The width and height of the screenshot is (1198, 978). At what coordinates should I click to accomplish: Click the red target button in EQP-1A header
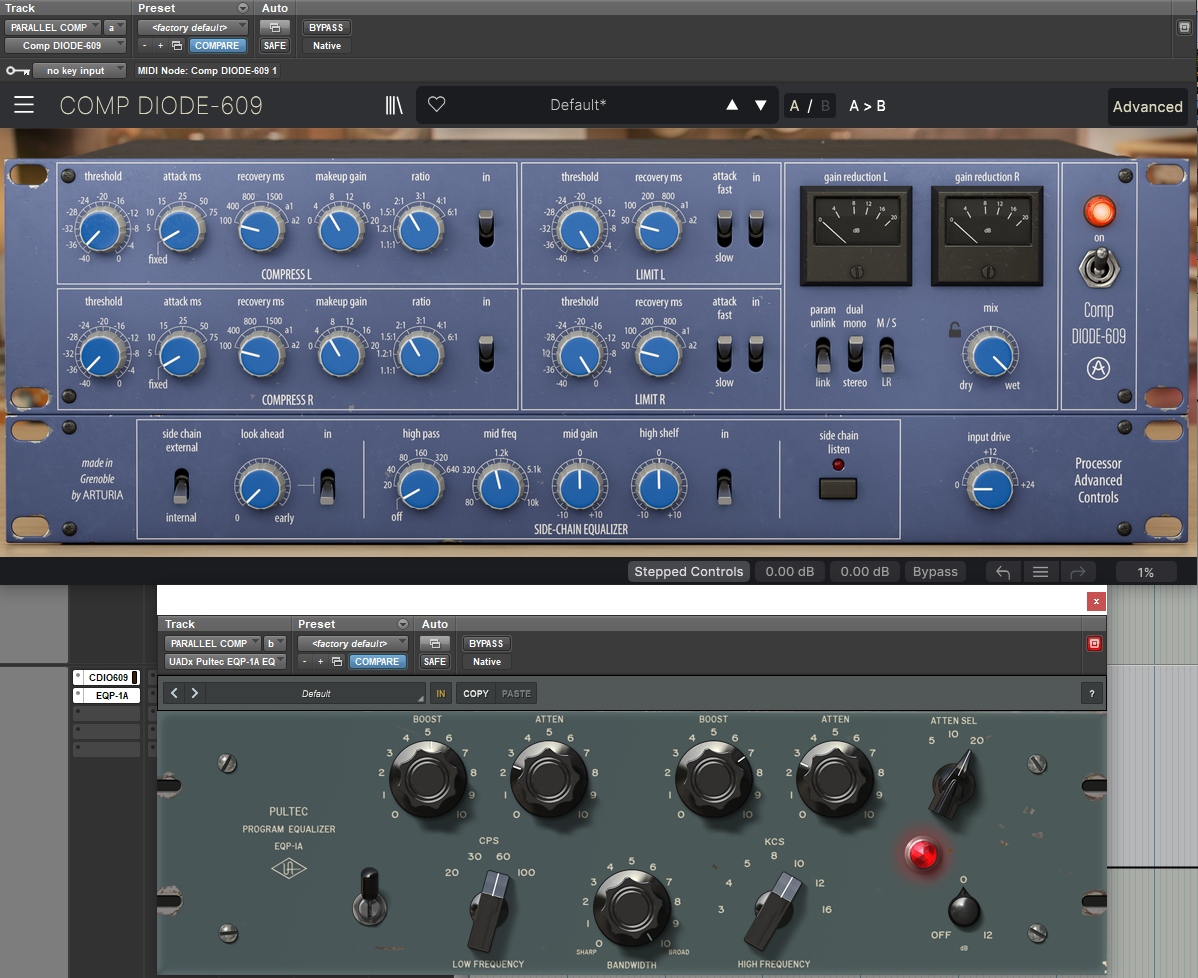[x=1094, y=643]
